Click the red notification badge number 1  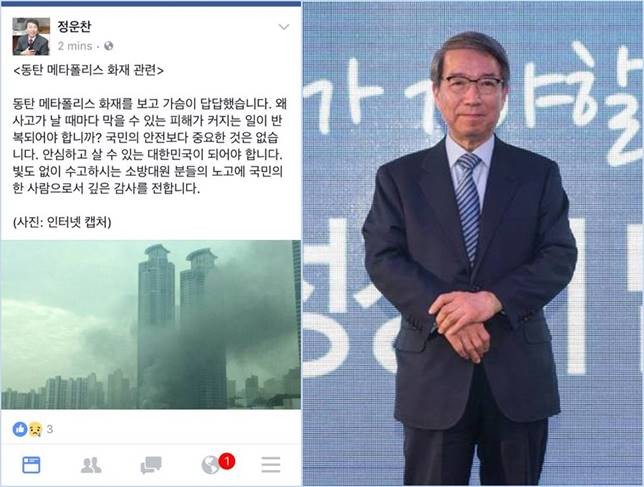coord(227,461)
